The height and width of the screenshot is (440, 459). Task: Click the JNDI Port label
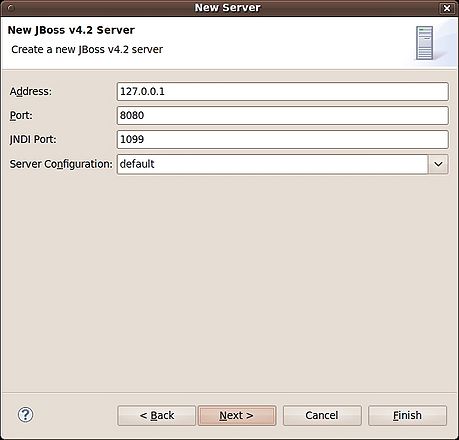click(x=33, y=139)
